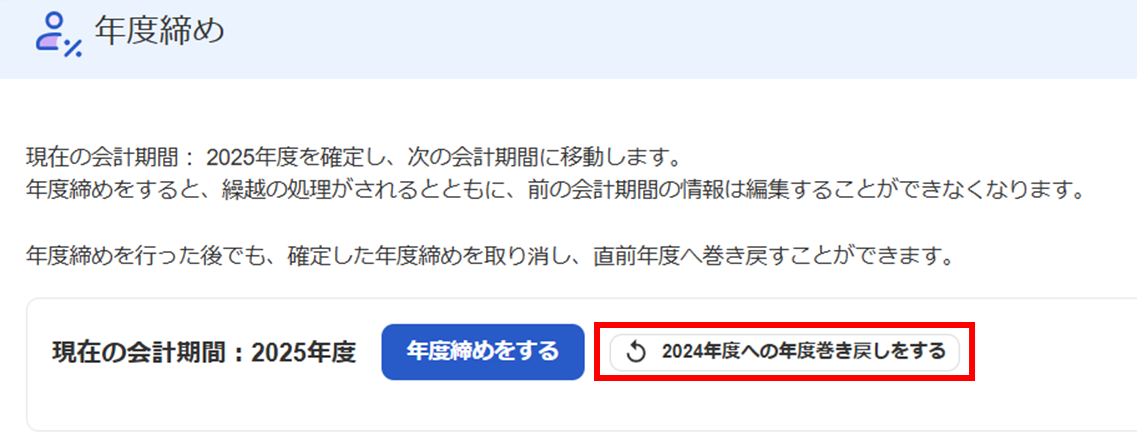Viewport: 1137px width, 439px height.
Task: Click the person-percent icon beside 年度締め title
Action: (x=58, y=35)
